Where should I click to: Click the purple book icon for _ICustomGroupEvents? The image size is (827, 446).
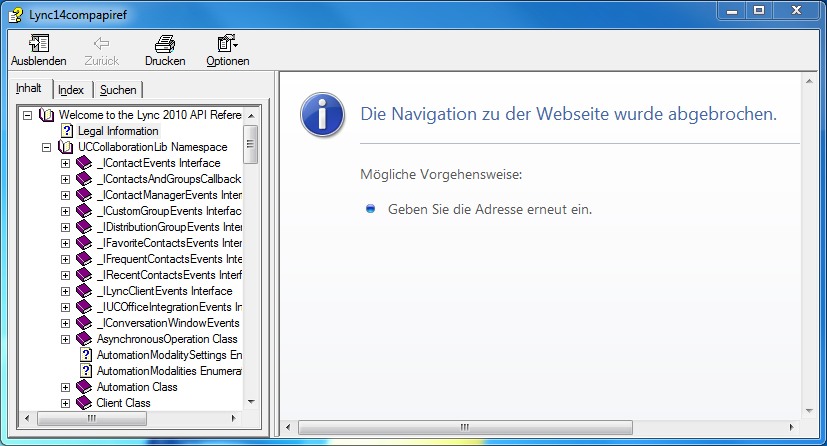[84, 211]
